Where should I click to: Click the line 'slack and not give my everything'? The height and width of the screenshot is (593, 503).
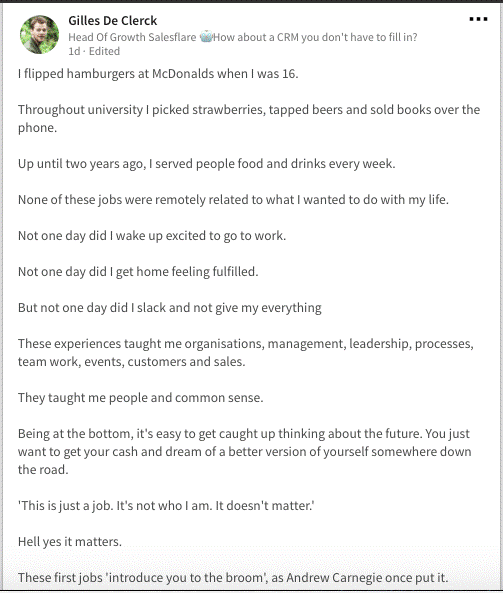[170, 307]
